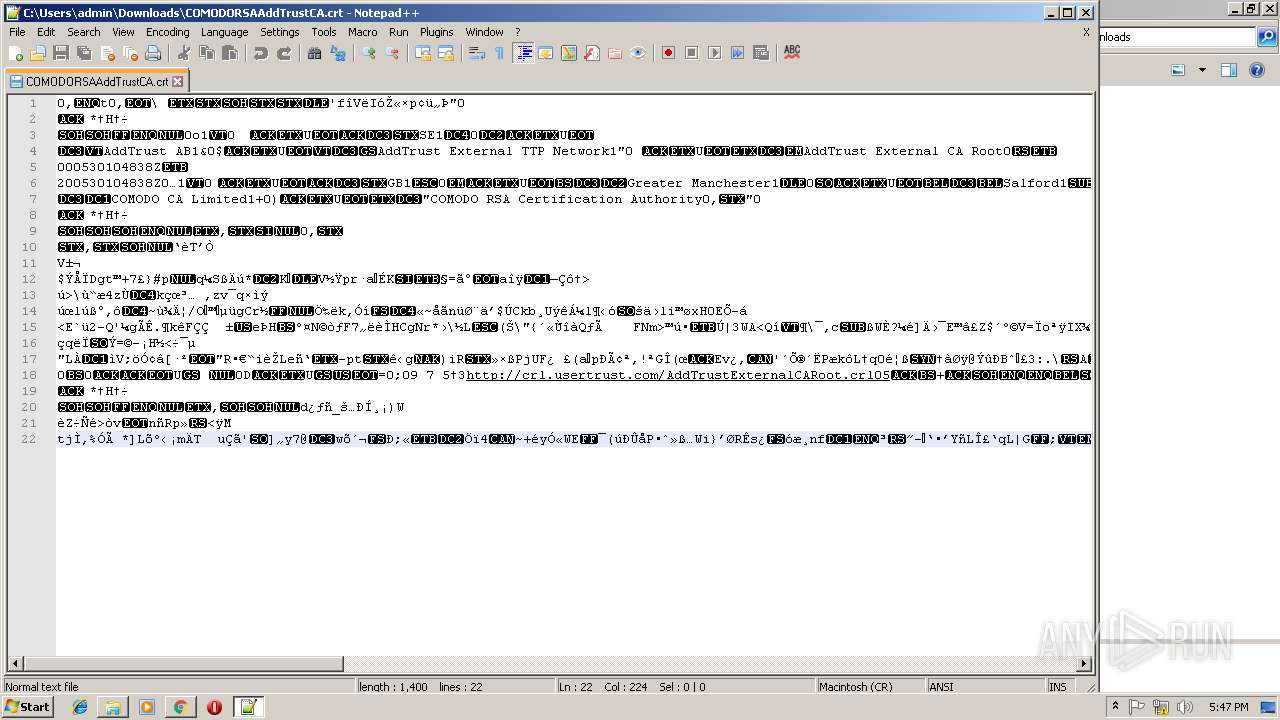This screenshot has width=1280, height=720.
Task: Open the File menu
Action: [17, 32]
